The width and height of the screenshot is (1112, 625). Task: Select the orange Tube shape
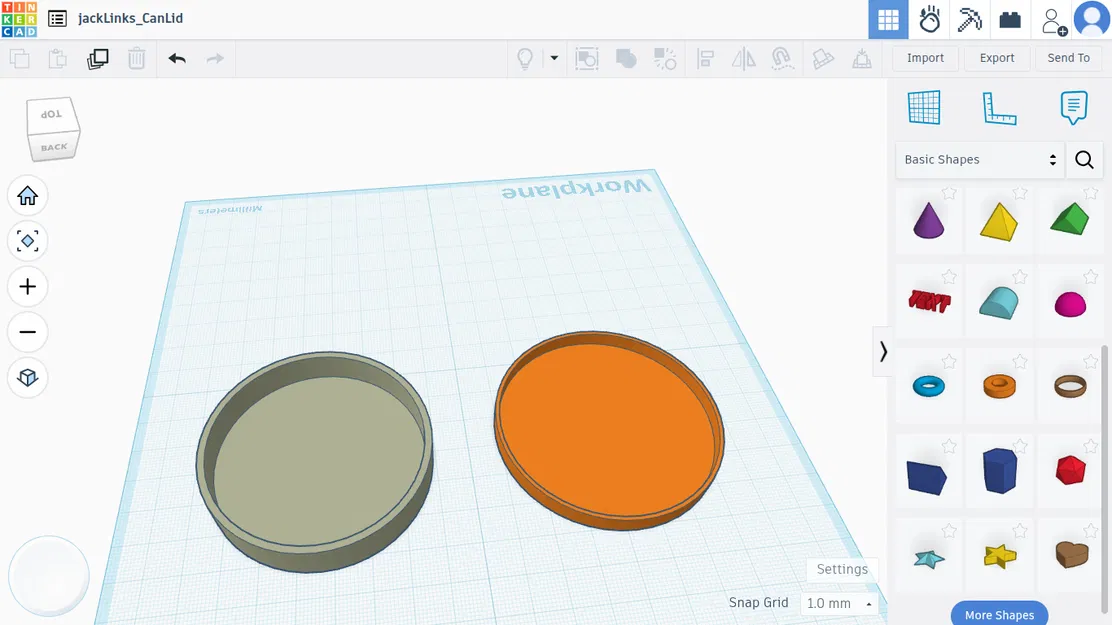click(999, 387)
